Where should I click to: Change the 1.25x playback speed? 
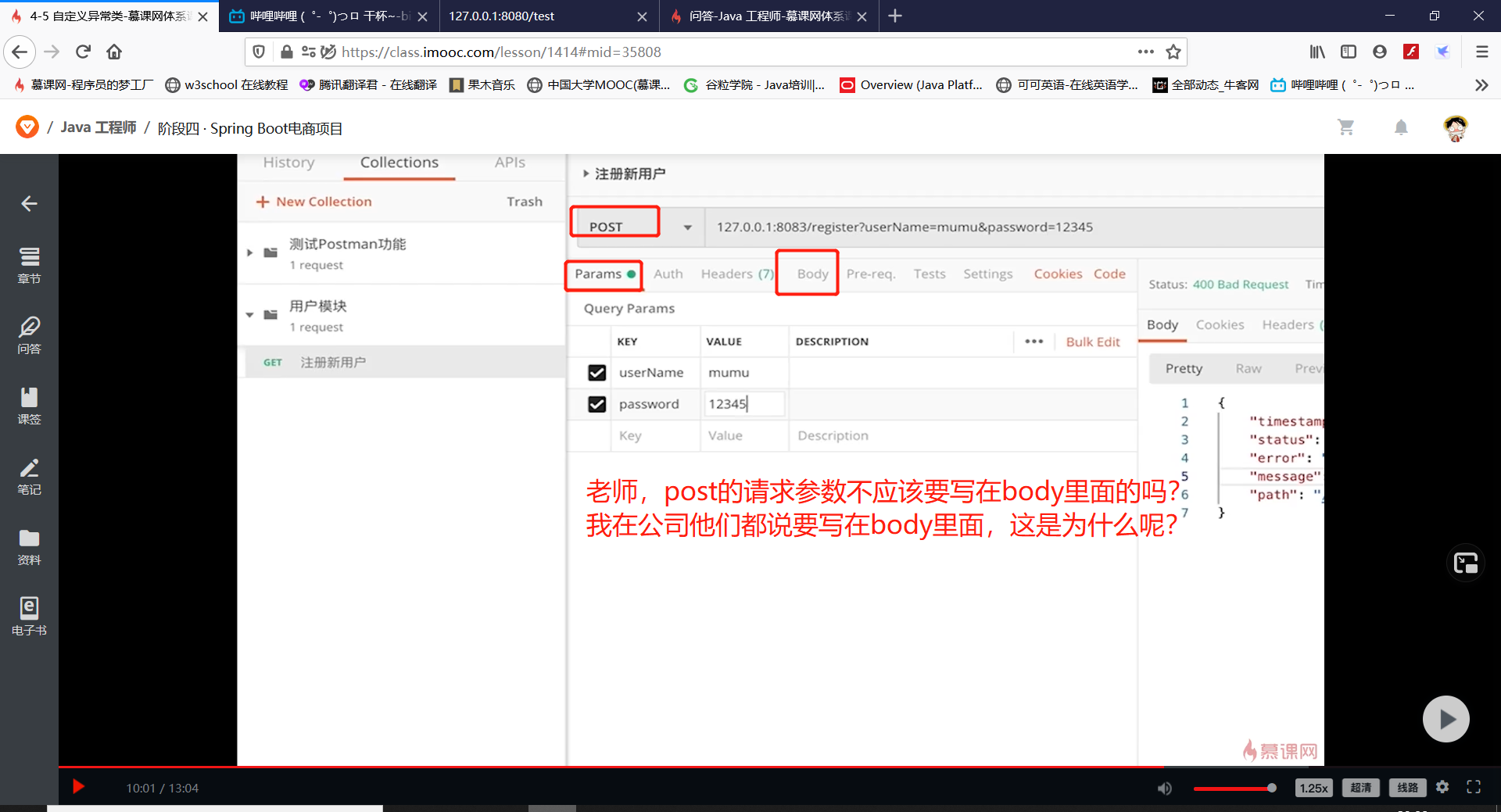(x=1313, y=788)
